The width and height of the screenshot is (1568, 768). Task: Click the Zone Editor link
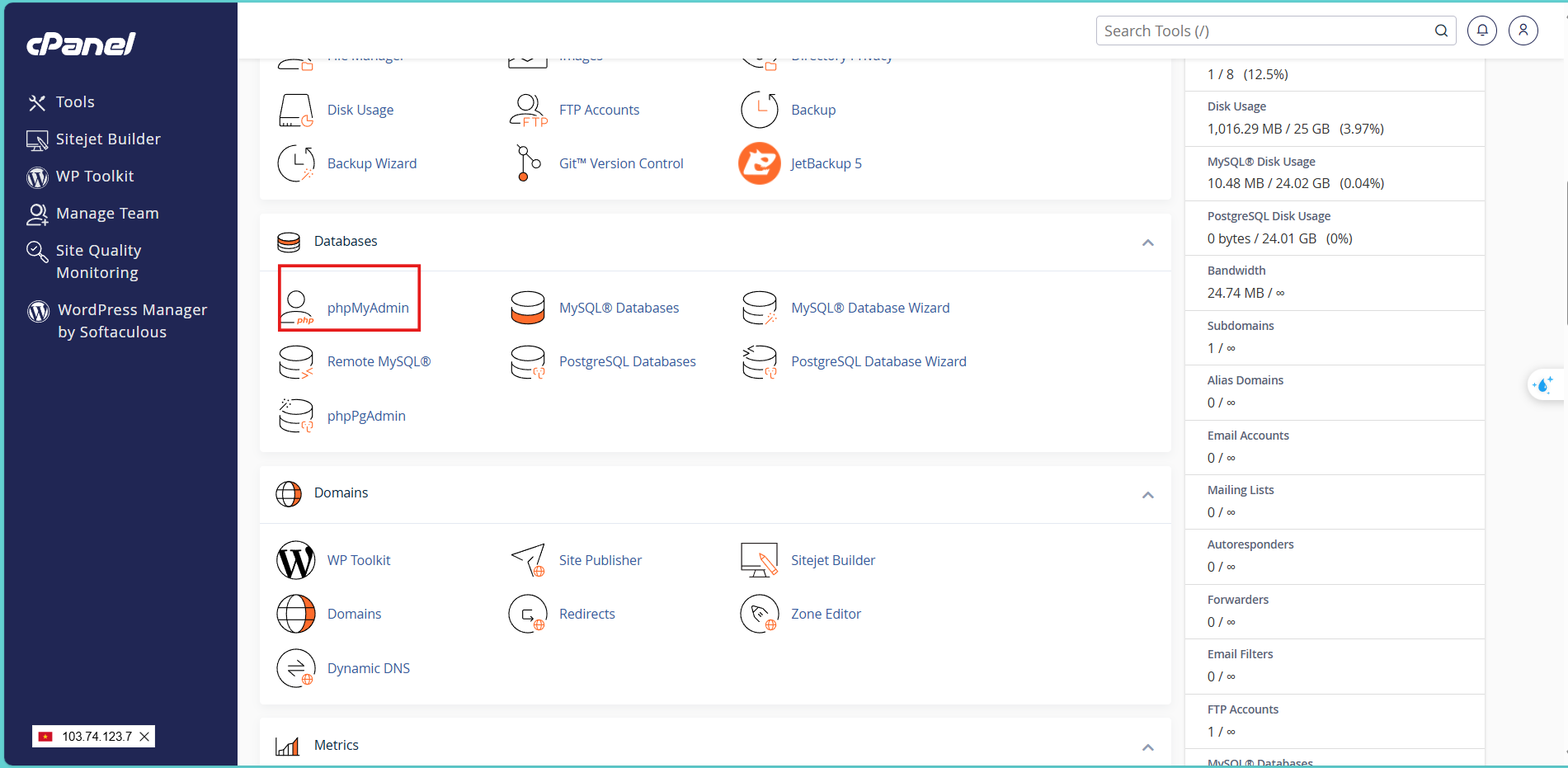pos(826,614)
